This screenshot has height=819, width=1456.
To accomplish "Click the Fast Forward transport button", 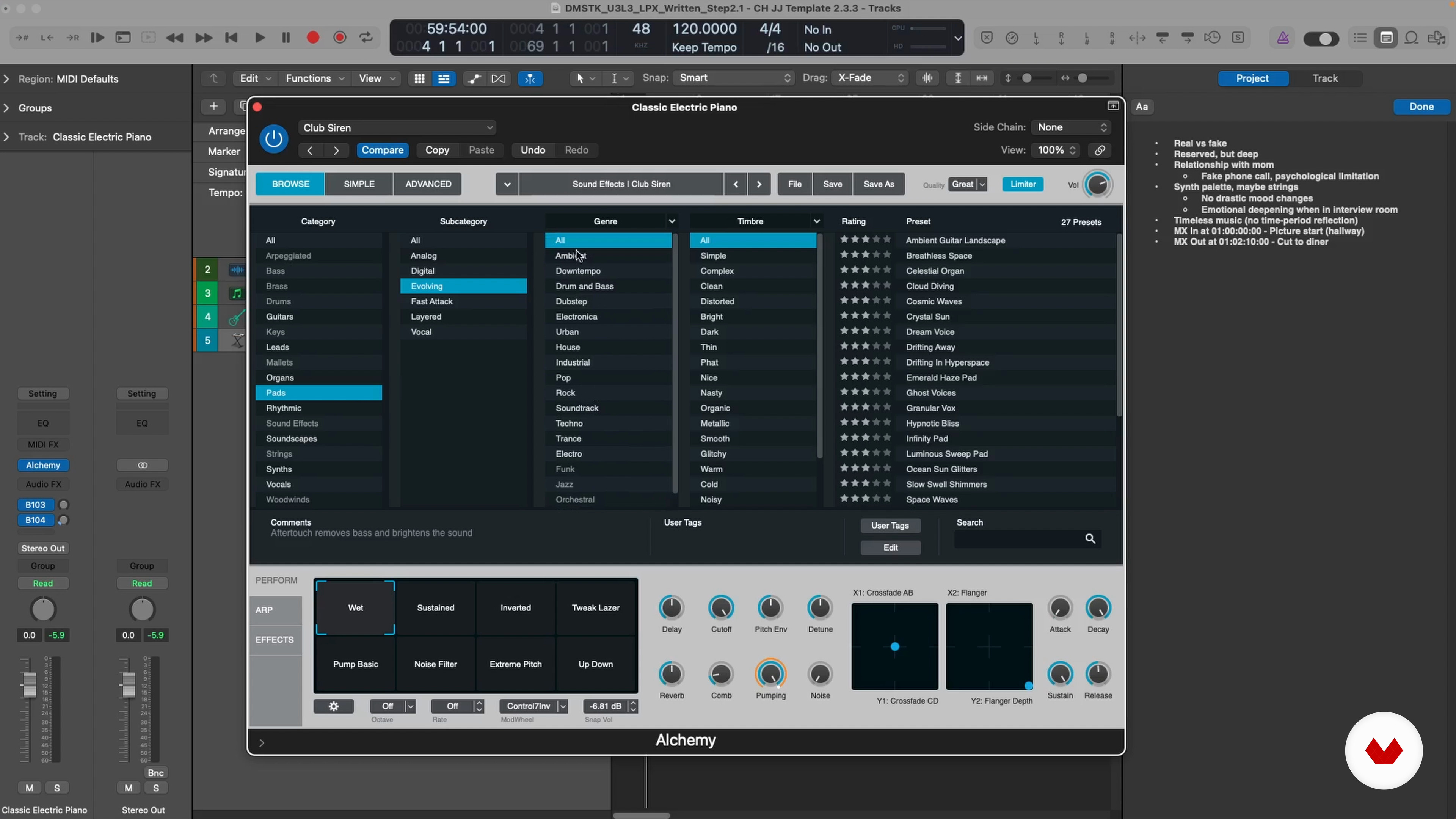I will coord(204,38).
